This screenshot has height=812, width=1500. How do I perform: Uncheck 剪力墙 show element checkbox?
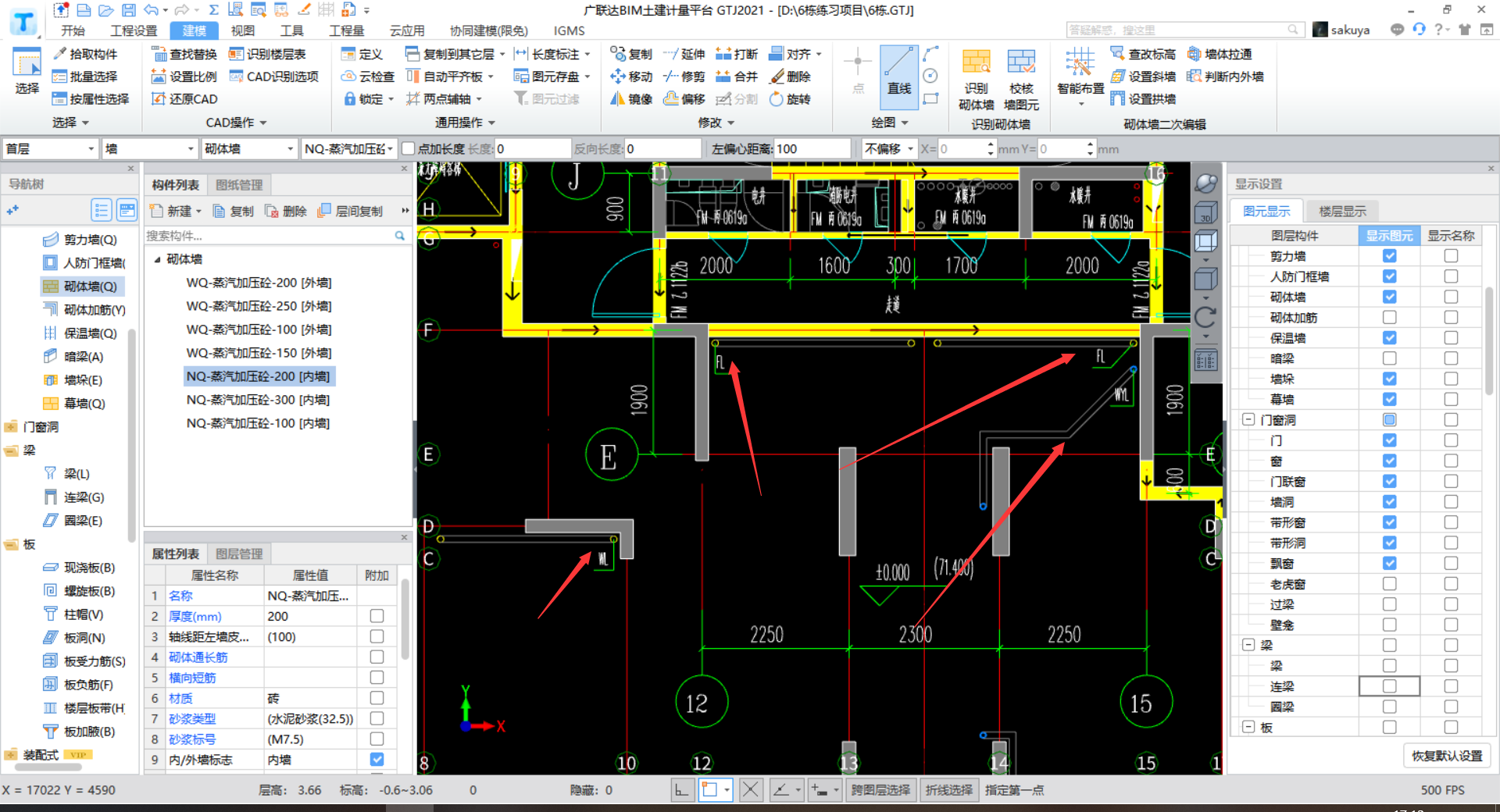tap(1389, 256)
